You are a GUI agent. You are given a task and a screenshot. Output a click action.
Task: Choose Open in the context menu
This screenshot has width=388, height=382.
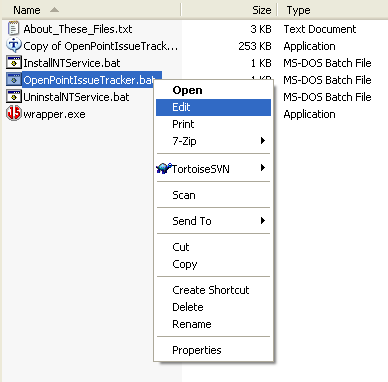213,90
